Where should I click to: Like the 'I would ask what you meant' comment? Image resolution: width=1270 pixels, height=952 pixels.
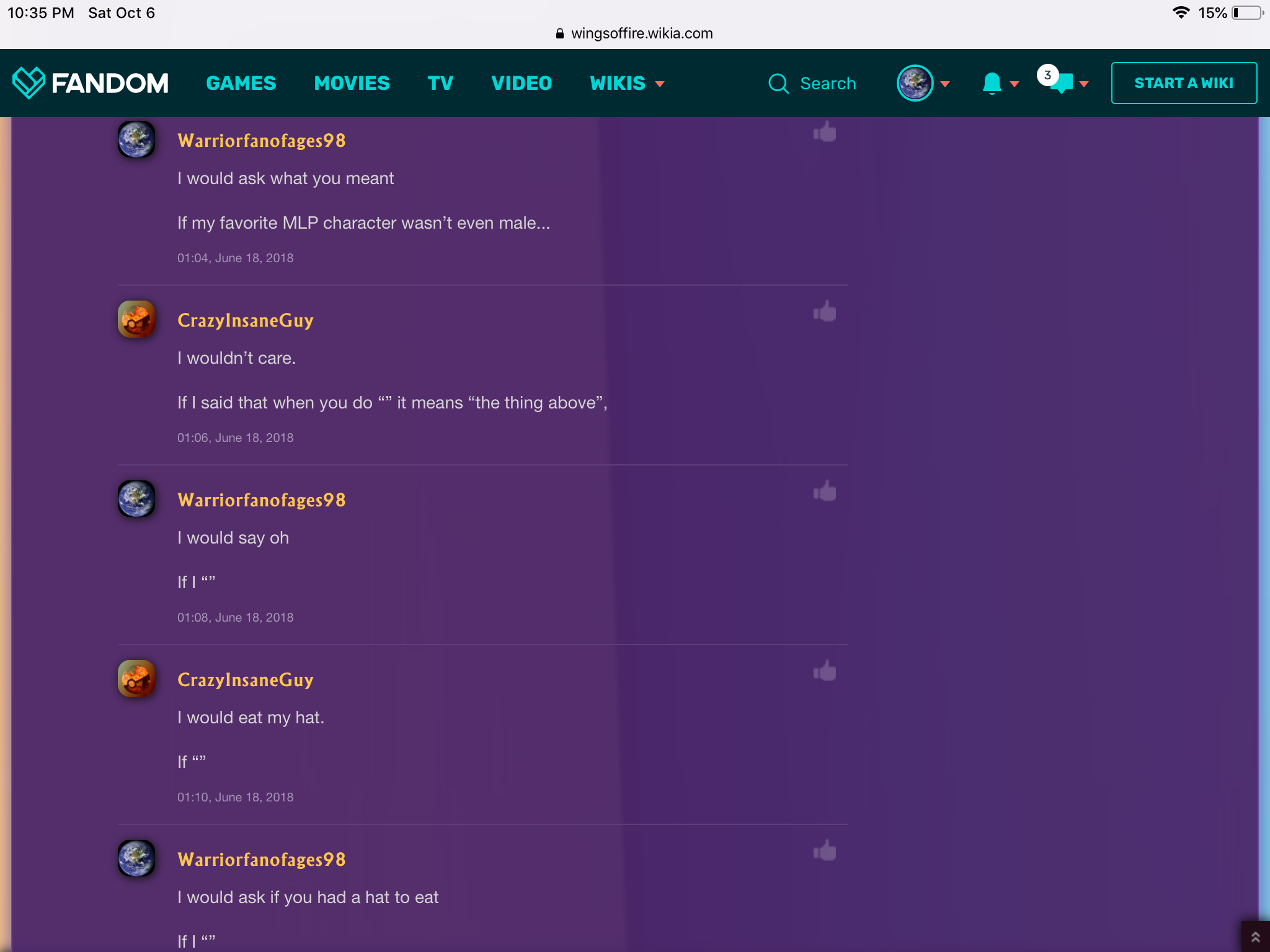click(825, 132)
